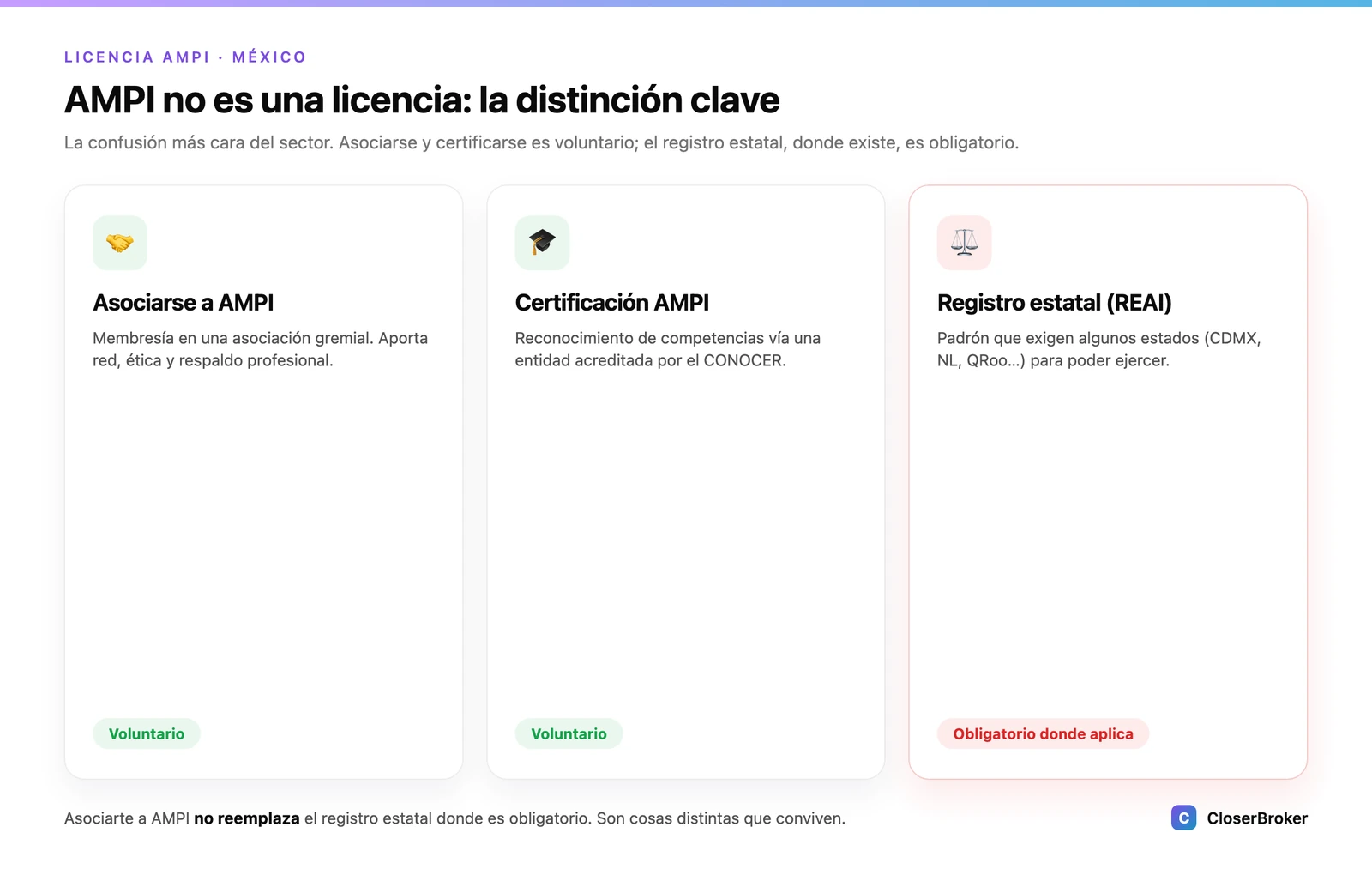Viewport: 1372px width, 869px height.
Task: Click the handshake icon on Asociarse card
Action: (x=120, y=243)
